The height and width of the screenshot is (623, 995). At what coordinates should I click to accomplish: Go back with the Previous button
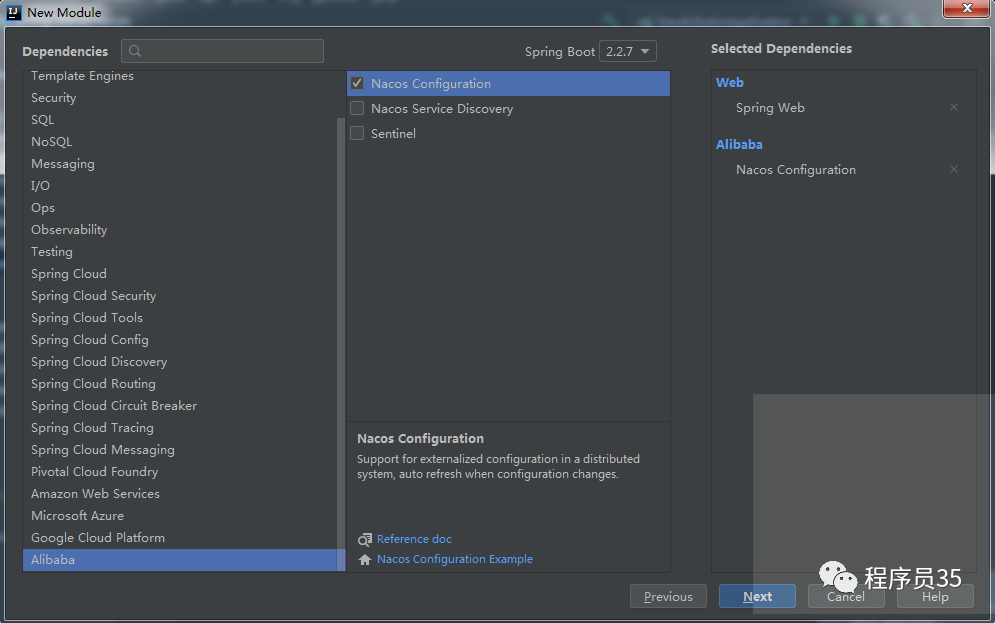click(668, 596)
